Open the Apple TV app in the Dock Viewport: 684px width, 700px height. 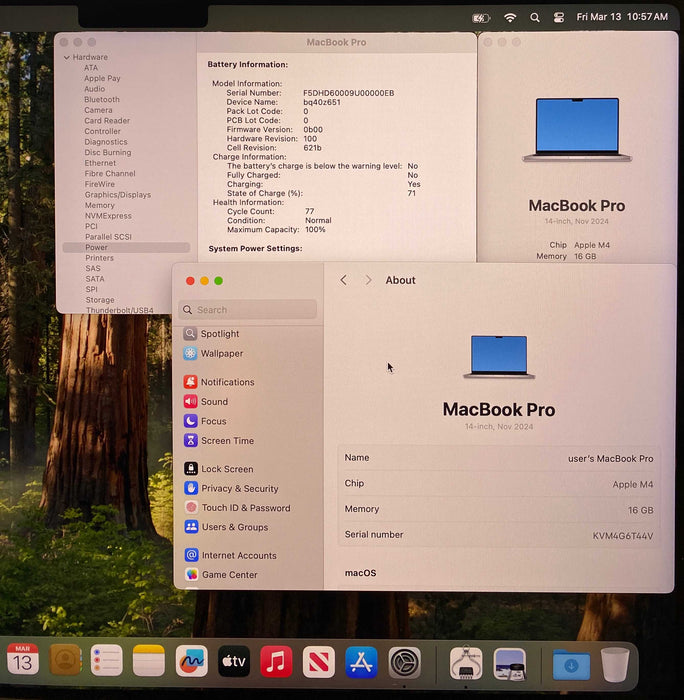click(x=234, y=661)
